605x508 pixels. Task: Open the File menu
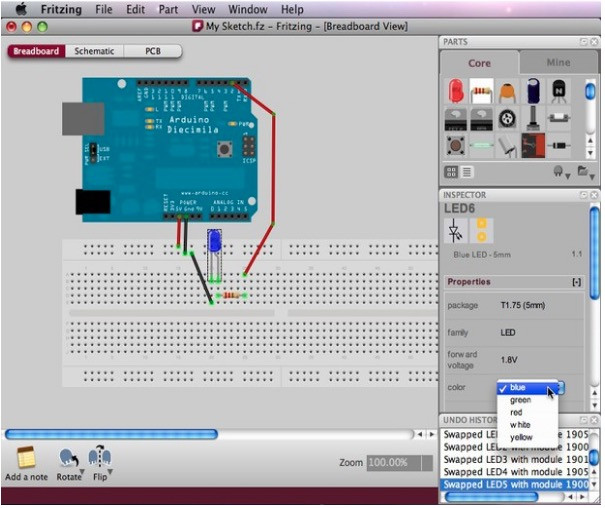click(x=104, y=9)
